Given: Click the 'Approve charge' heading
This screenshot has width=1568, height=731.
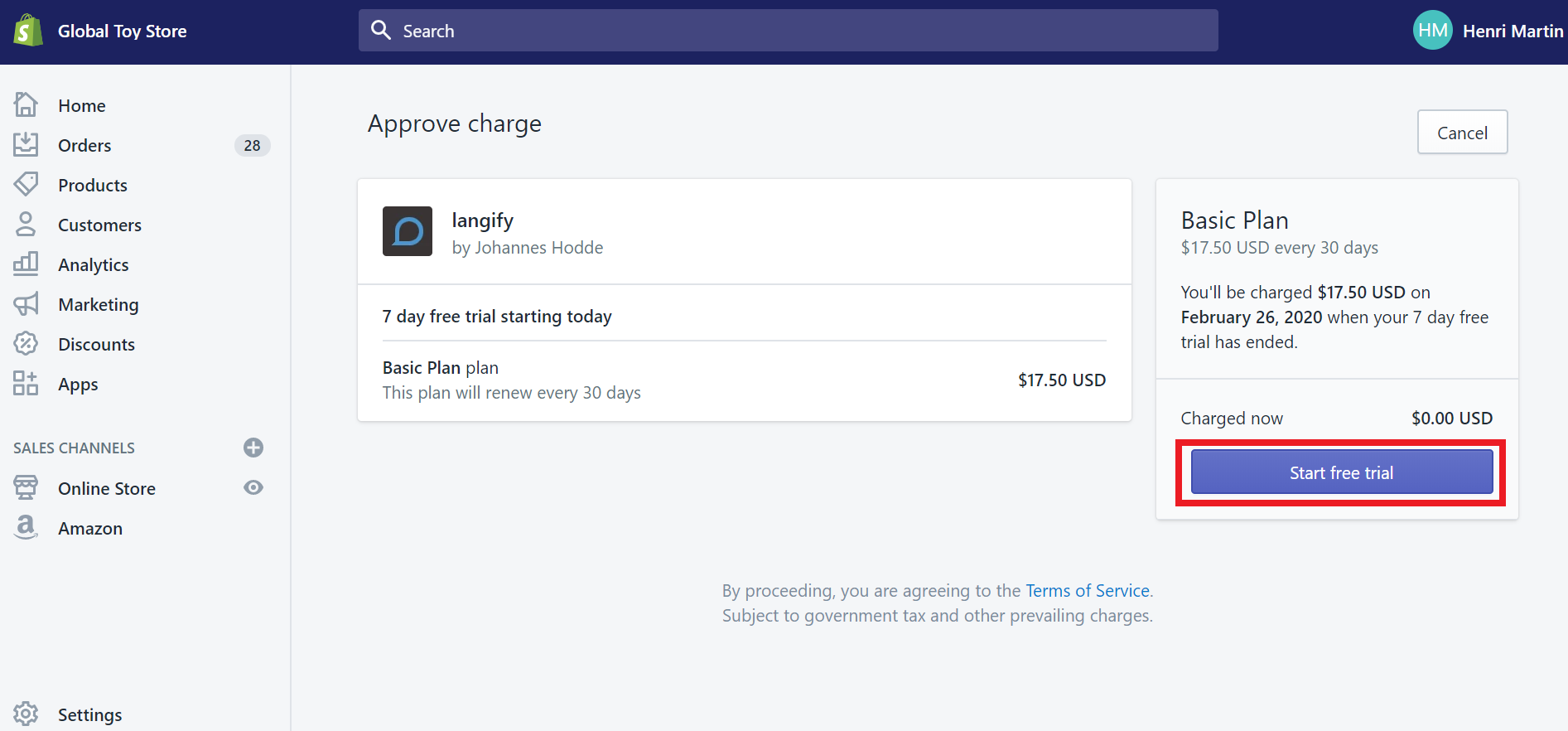Looking at the screenshot, I should pos(455,124).
